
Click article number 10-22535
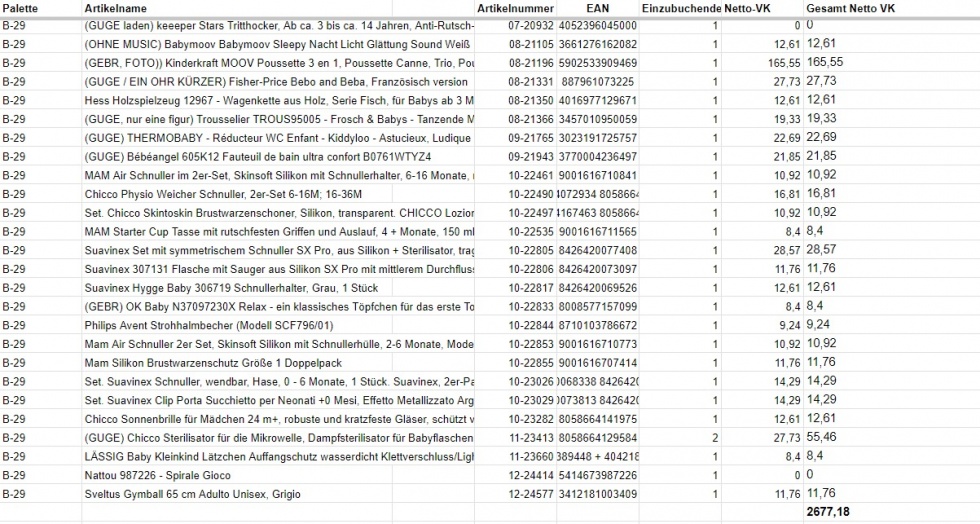[x=531, y=232]
